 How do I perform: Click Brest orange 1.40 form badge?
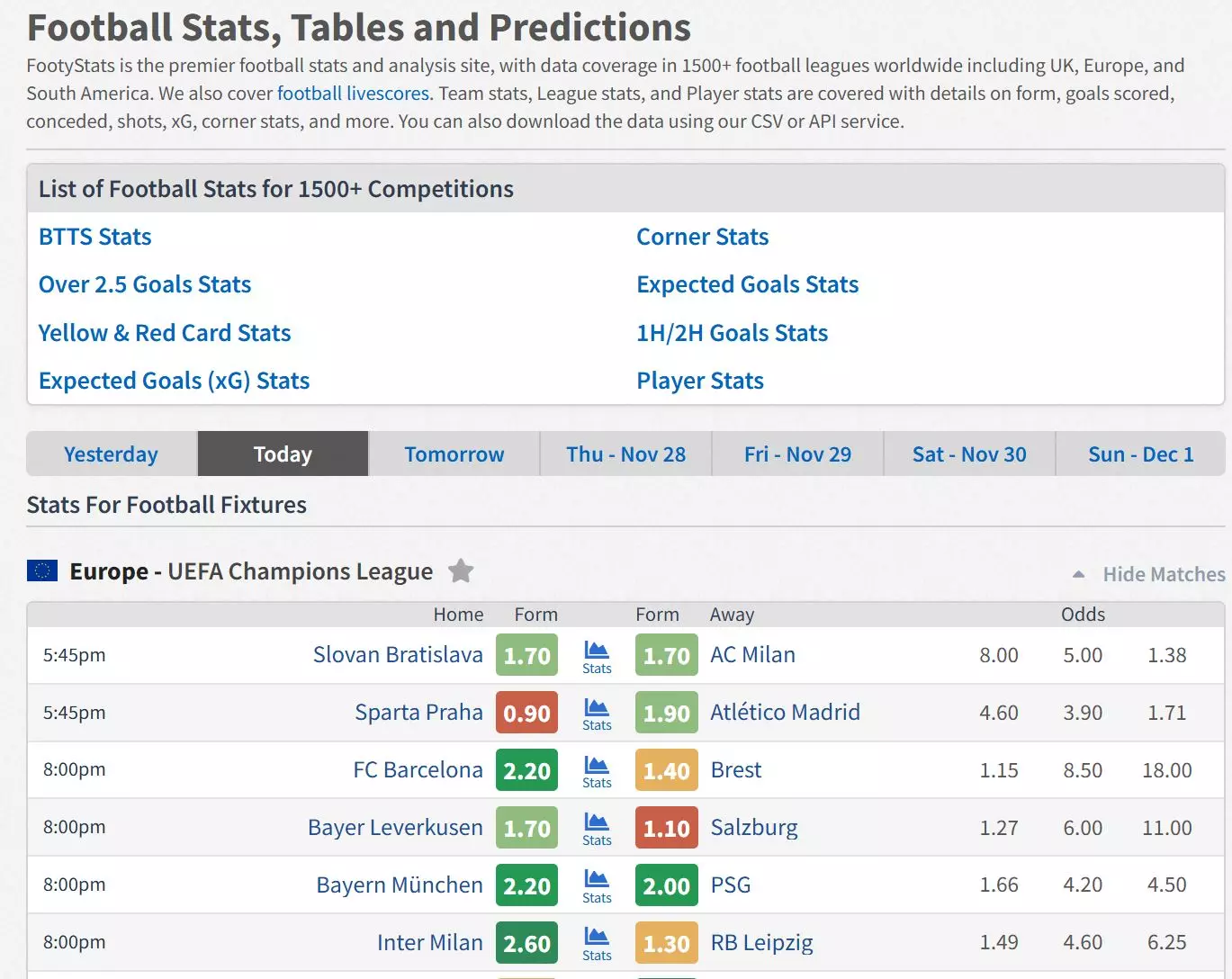click(667, 771)
